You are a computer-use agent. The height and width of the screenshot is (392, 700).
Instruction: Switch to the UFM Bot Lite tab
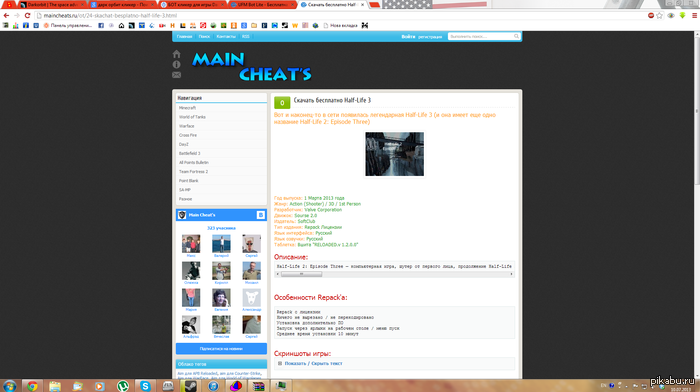pos(262,4)
